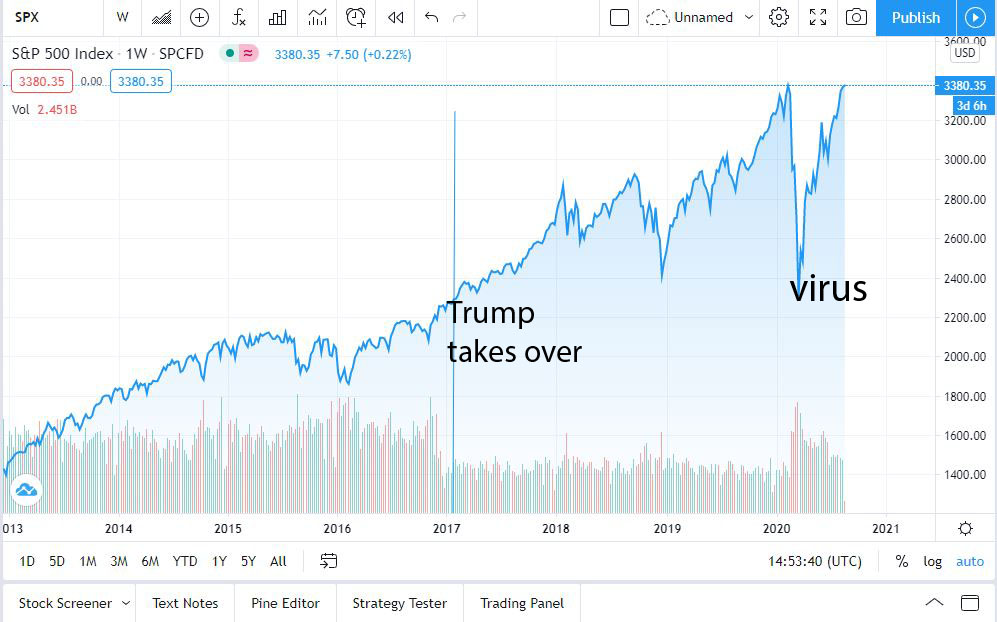Open the chart style (area) selector
997x622 pixels.
[x=161, y=17]
